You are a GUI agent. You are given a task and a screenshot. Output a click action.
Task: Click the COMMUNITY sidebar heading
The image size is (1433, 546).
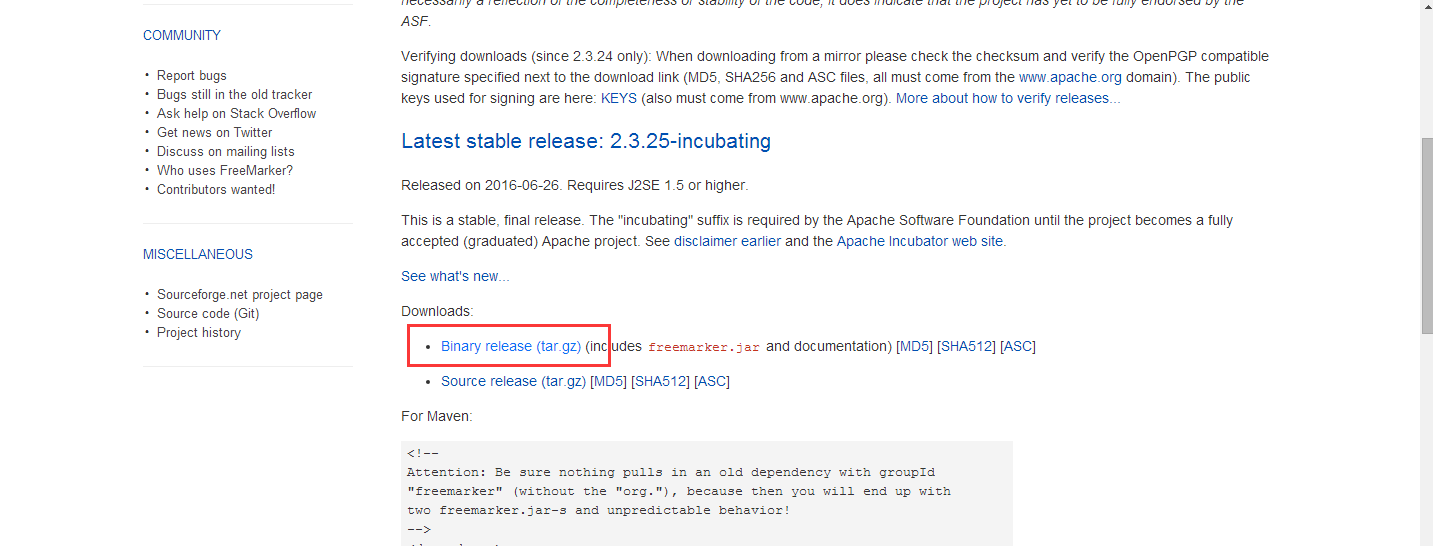point(182,35)
